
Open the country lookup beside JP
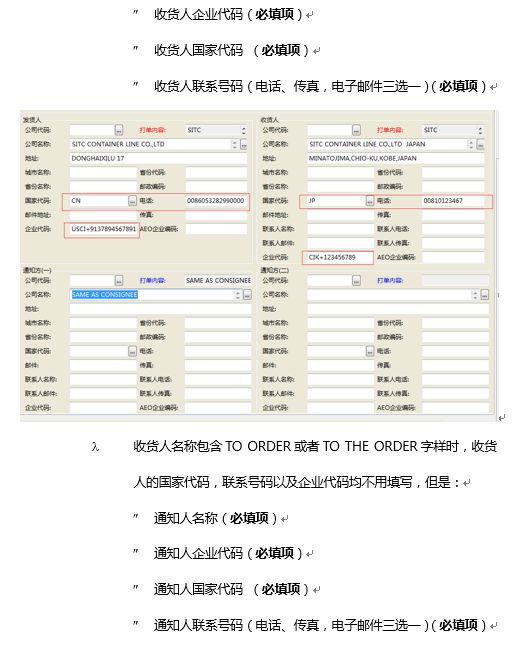pyautogui.click(x=370, y=201)
